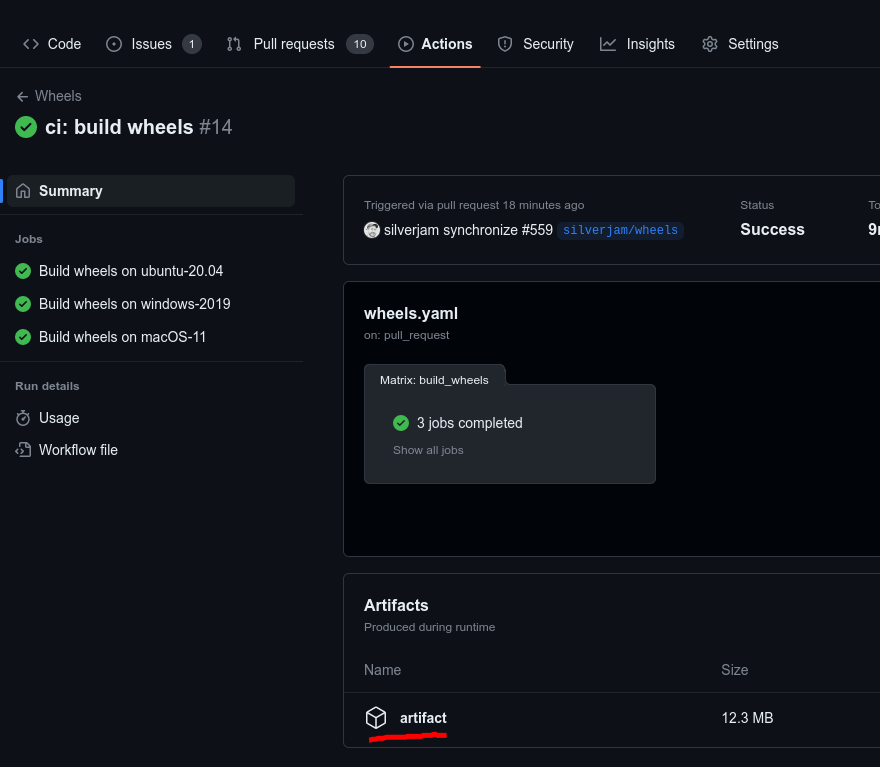Open Build wheels on macOS-11 job
Screen dimensions: 880x767
coord(122,337)
